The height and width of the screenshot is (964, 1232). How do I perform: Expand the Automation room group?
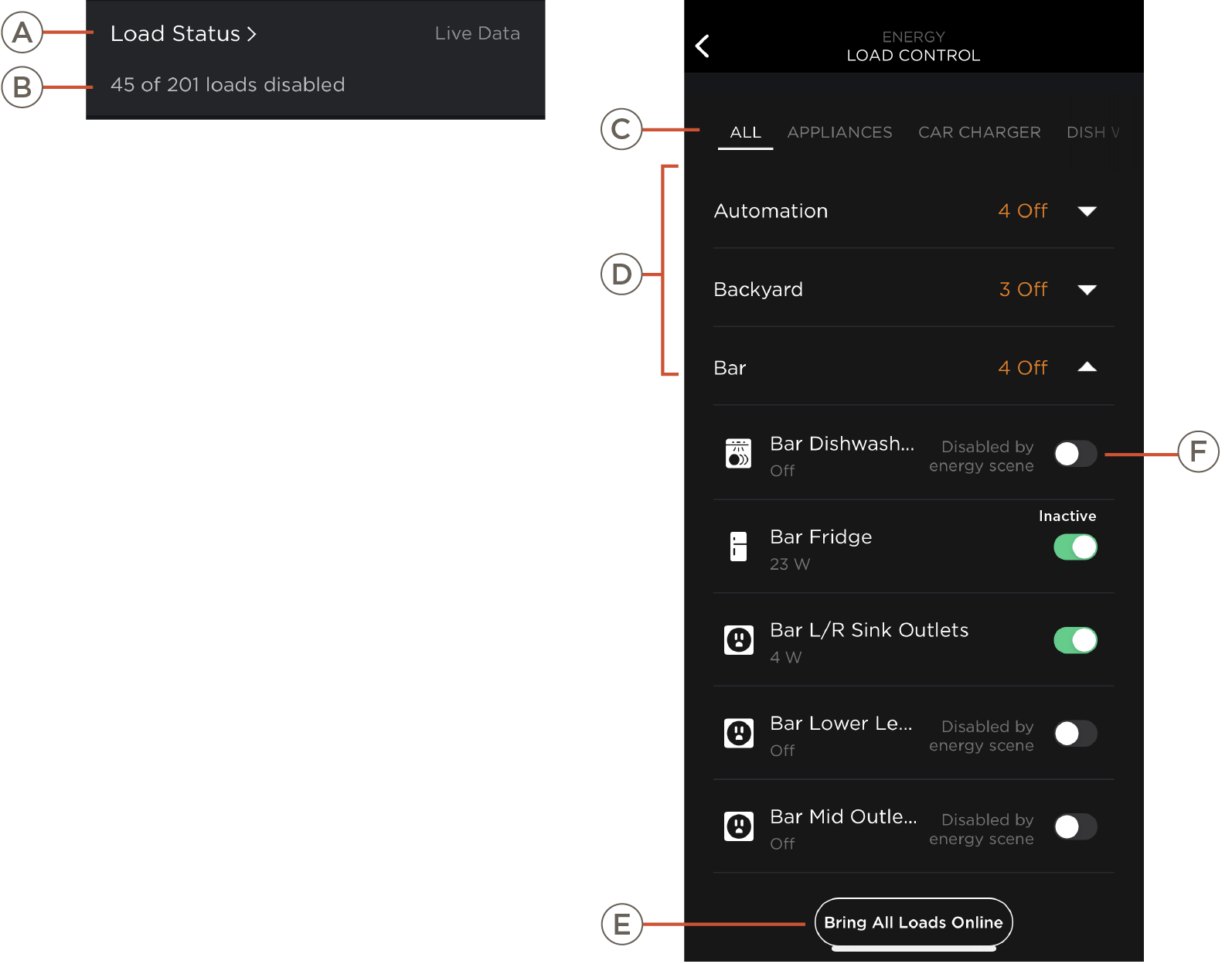[x=1087, y=211]
